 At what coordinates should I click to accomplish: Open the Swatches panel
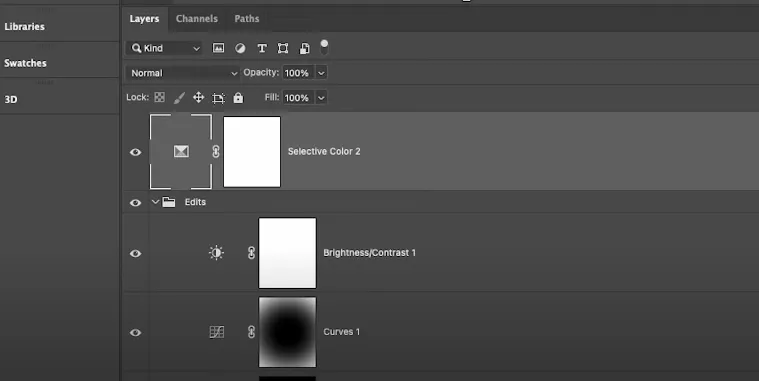coord(26,63)
